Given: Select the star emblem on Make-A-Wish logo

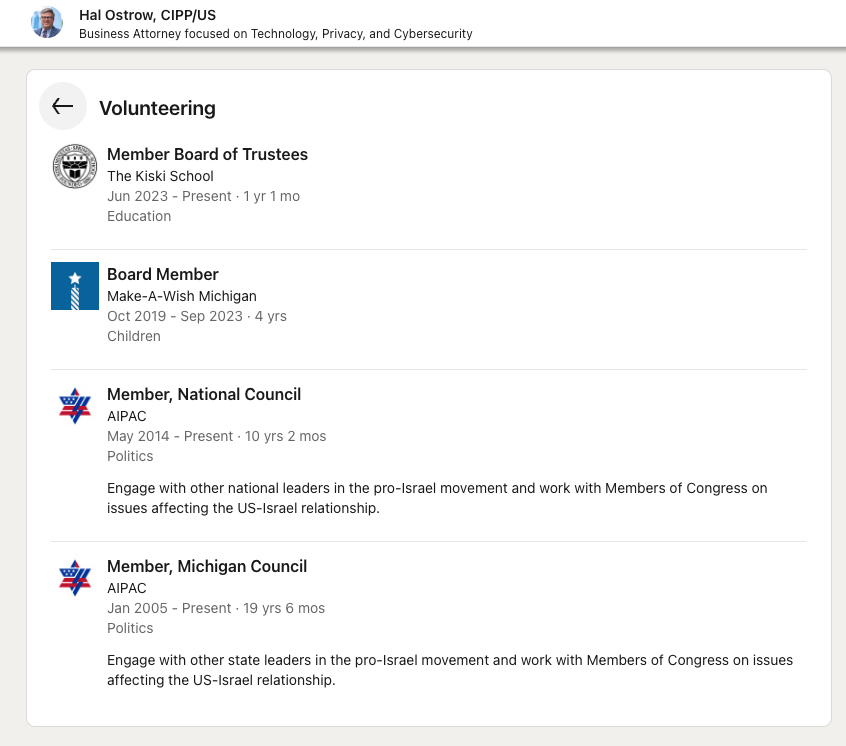Looking at the screenshot, I should pos(74,280).
